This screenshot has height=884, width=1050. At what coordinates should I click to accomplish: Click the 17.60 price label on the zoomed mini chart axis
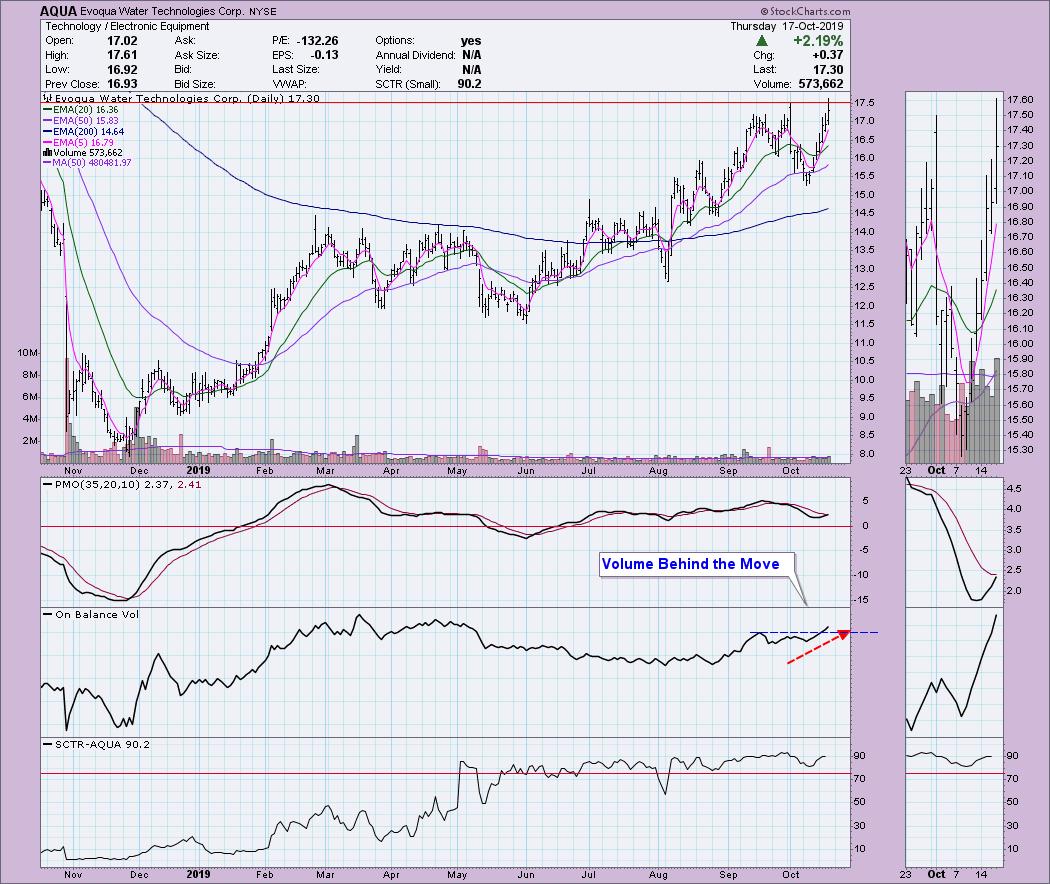click(1019, 99)
